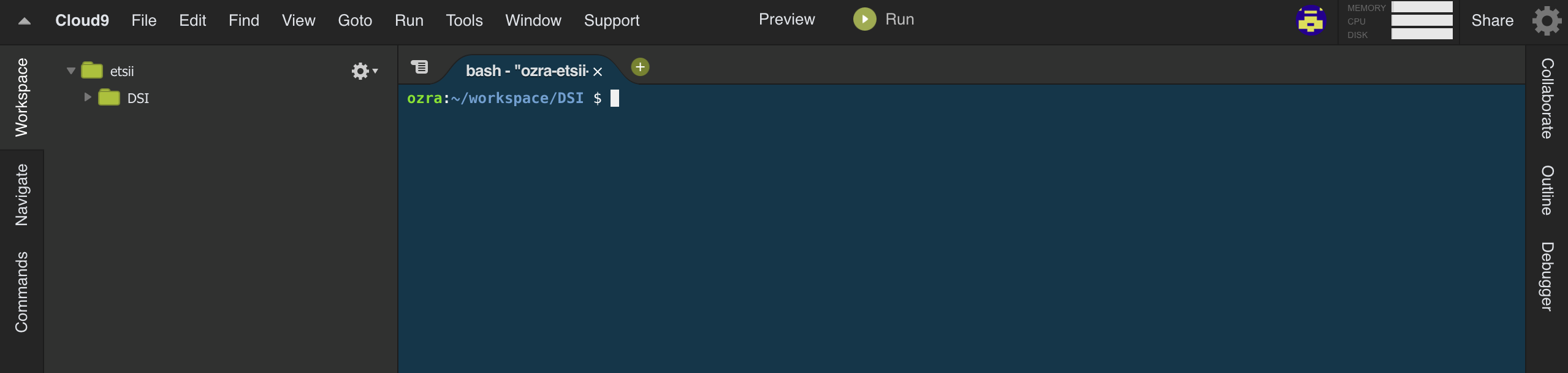Open workspace tree settings gear
This screenshot has height=373, width=1568.
[364, 71]
